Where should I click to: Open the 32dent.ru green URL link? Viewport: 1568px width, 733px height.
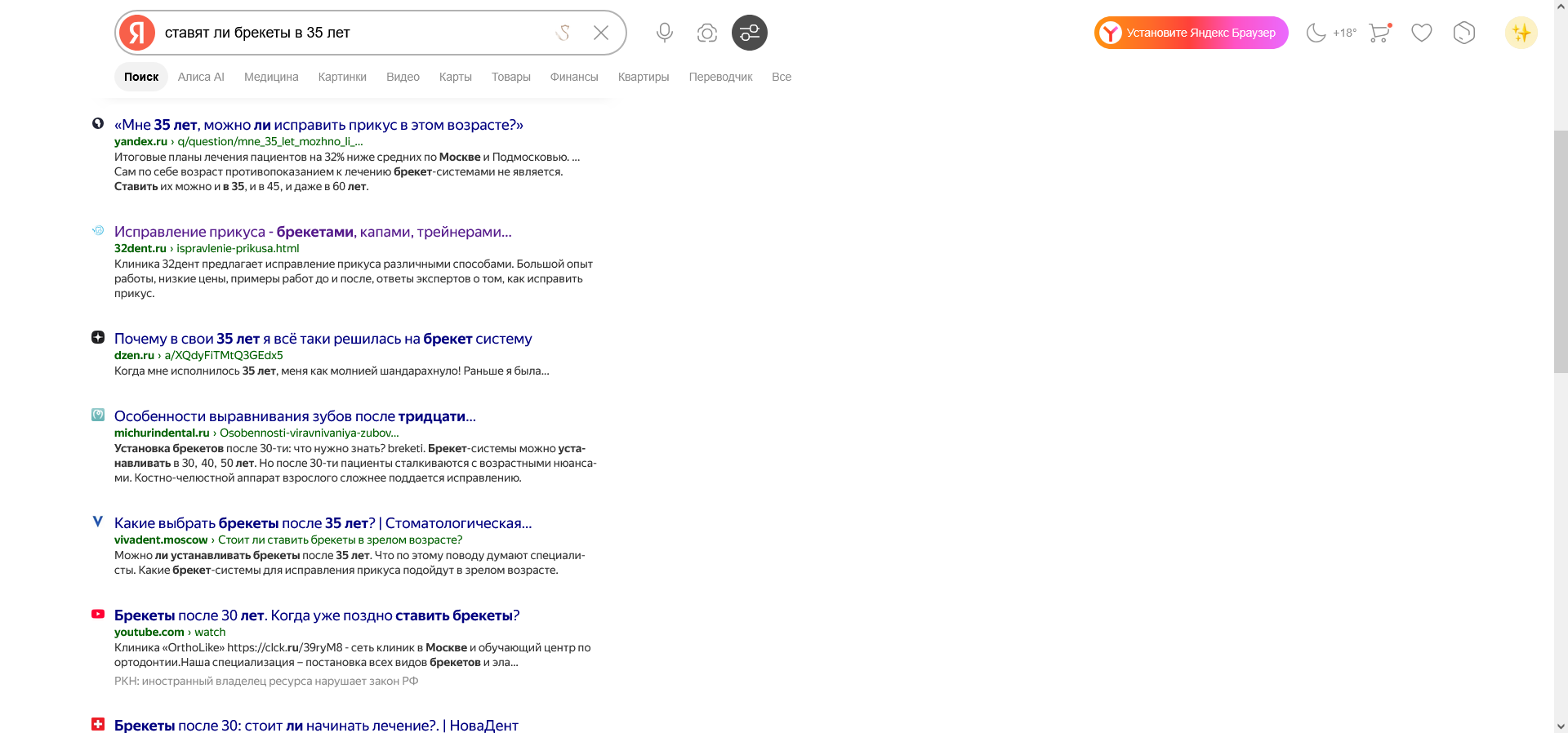pyautogui.click(x=207, y=248)
